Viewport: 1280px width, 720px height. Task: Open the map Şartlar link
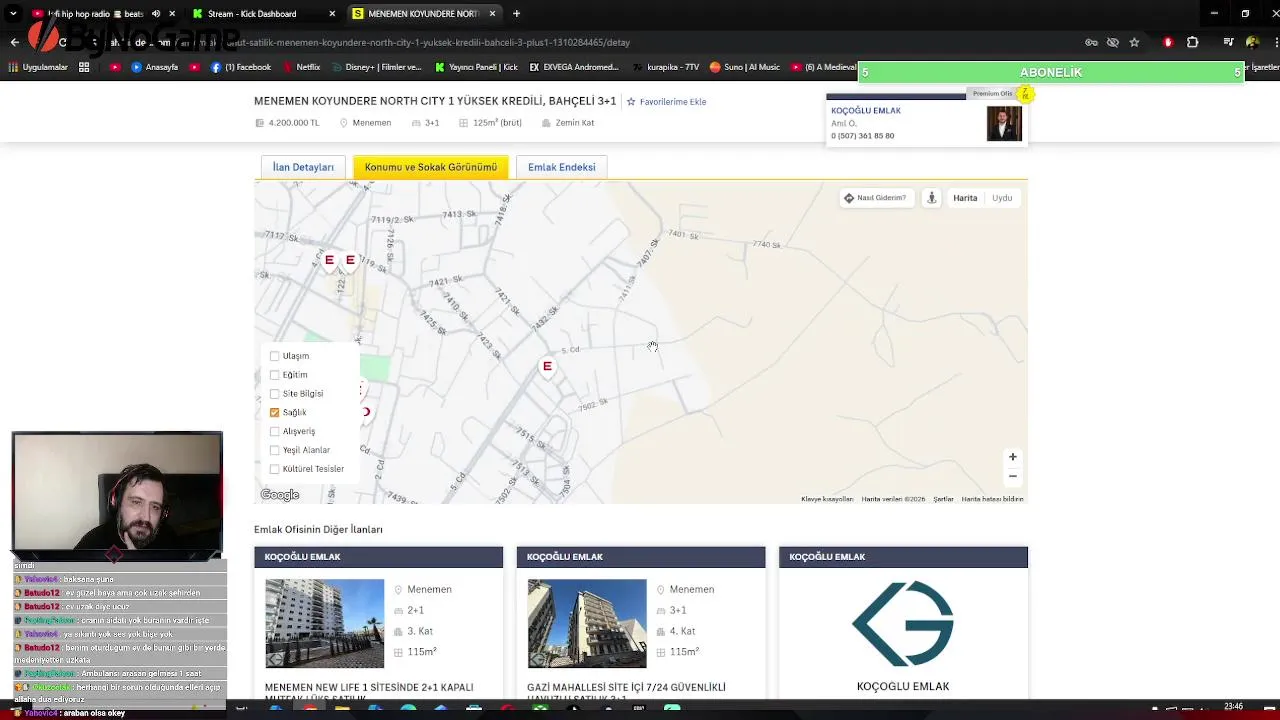[943, 499]
